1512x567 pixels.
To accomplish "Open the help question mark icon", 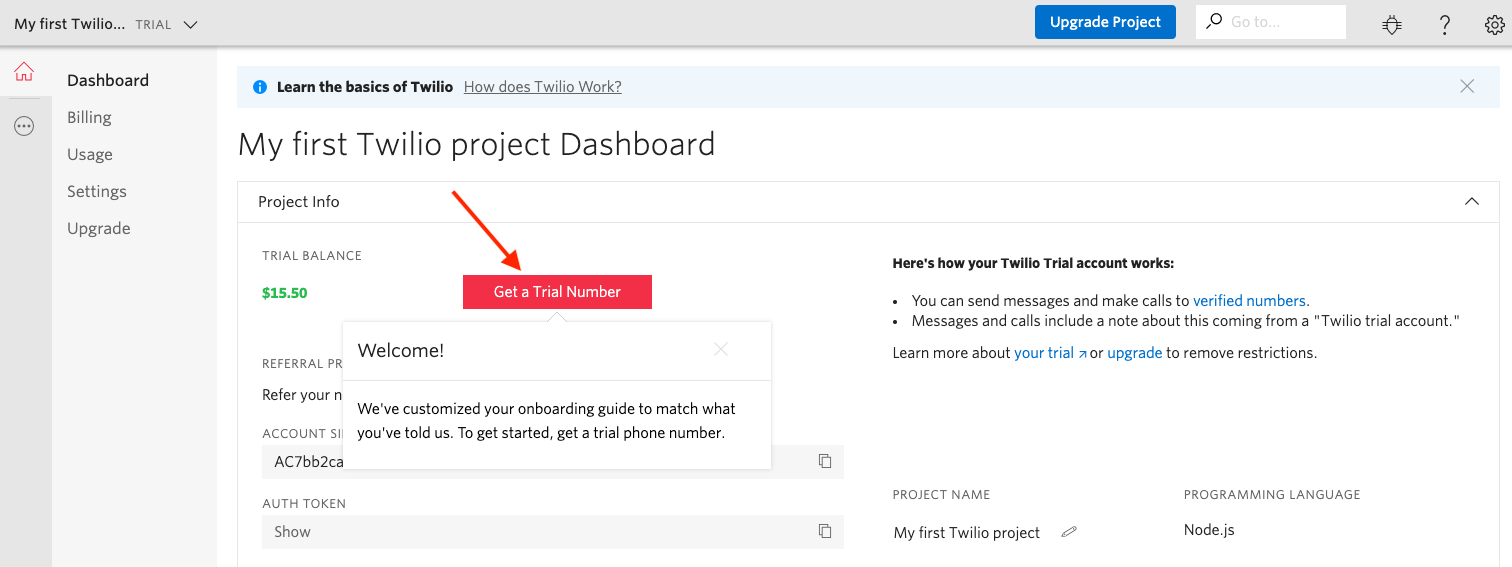I will 1444,24.
